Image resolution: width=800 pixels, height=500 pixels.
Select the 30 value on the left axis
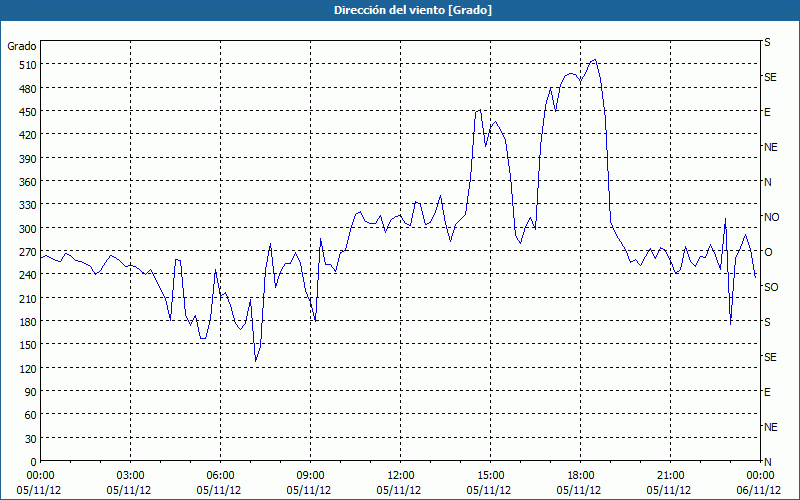pyautogui.click(x=31, y=439)
